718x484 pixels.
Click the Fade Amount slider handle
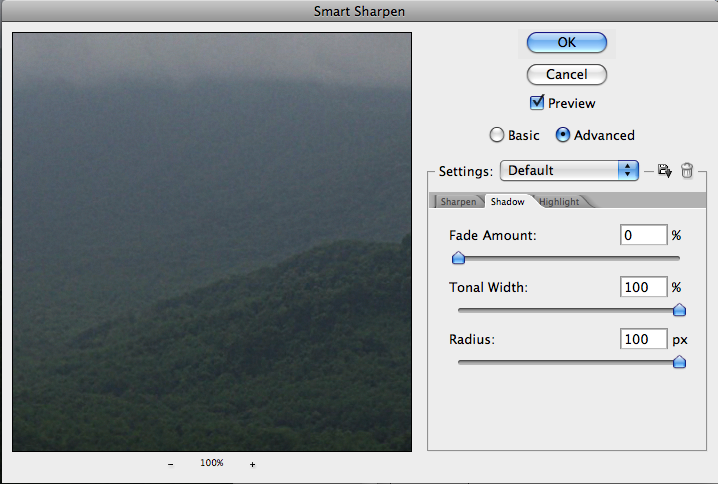coord(458,258)
